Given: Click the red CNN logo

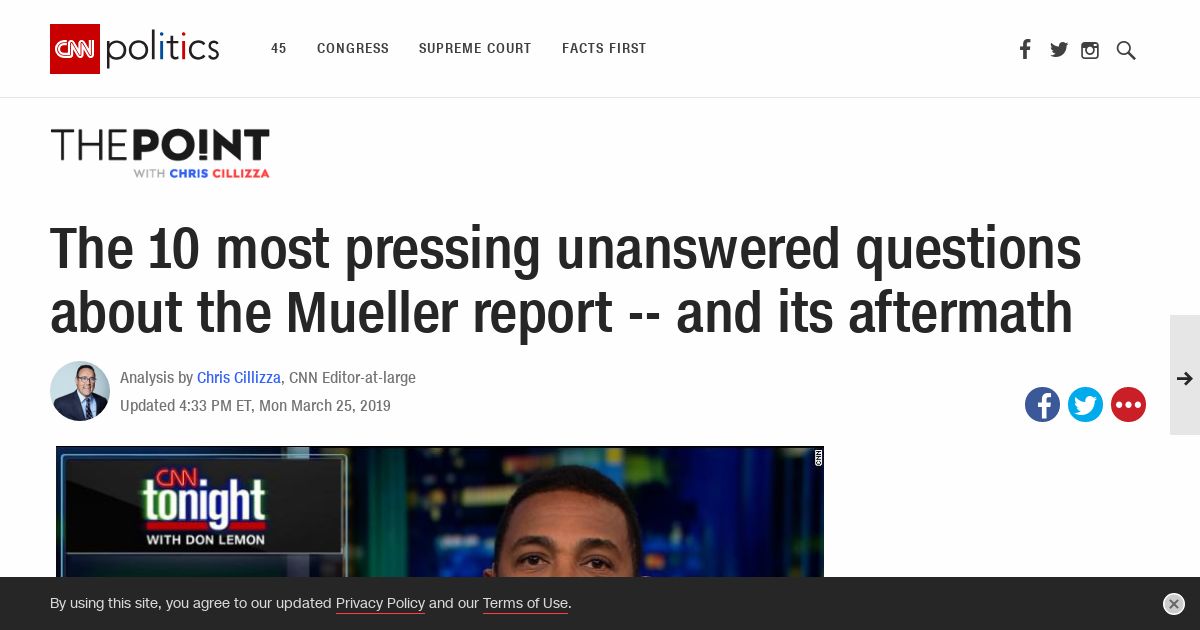Looking at the screenshot, I should (75, 49).
